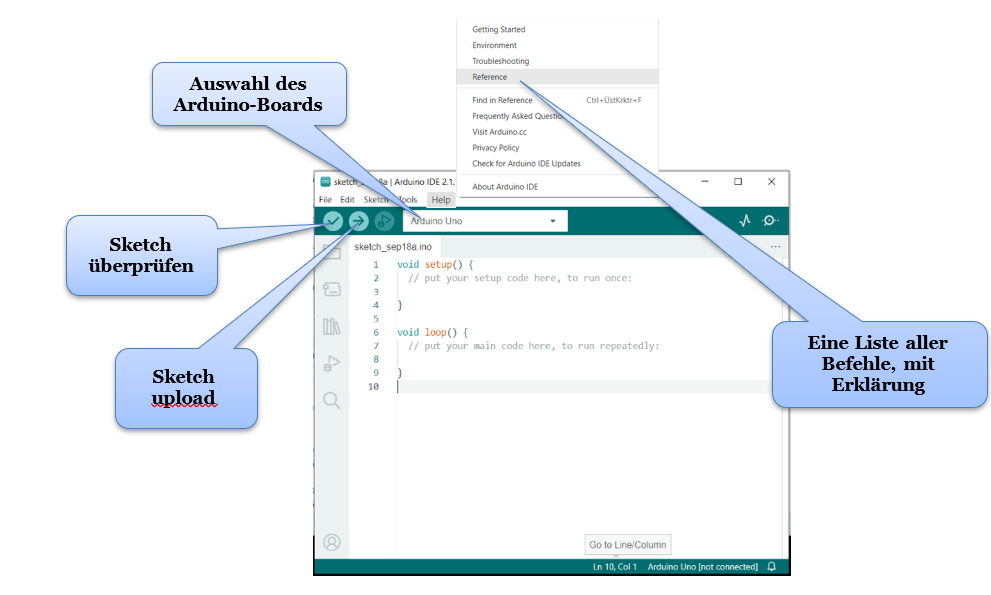Click the Upload arrow button
The height and width of the screenshot is (595, 991).
point(358,221)
